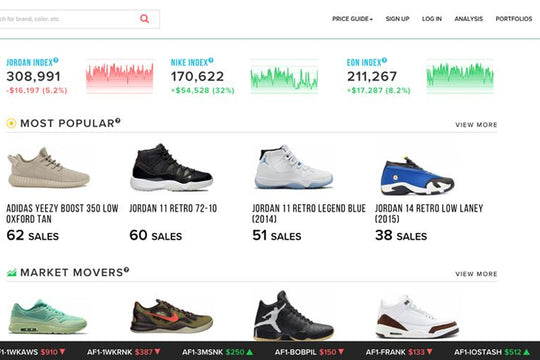Click the EON Index heading
The height and width of the screenshot is (360, 540).
[364, 63]
